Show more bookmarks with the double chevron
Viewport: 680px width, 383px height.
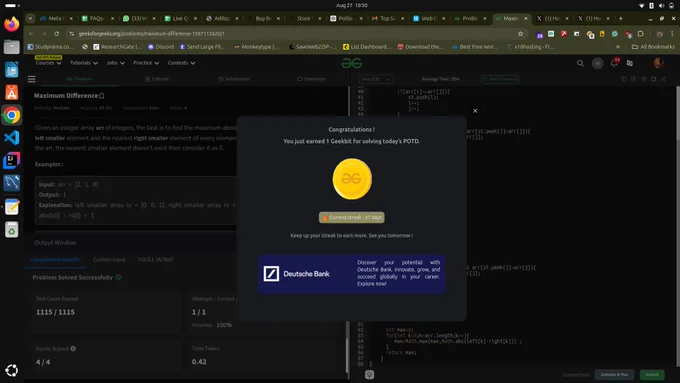coord(618,47)
